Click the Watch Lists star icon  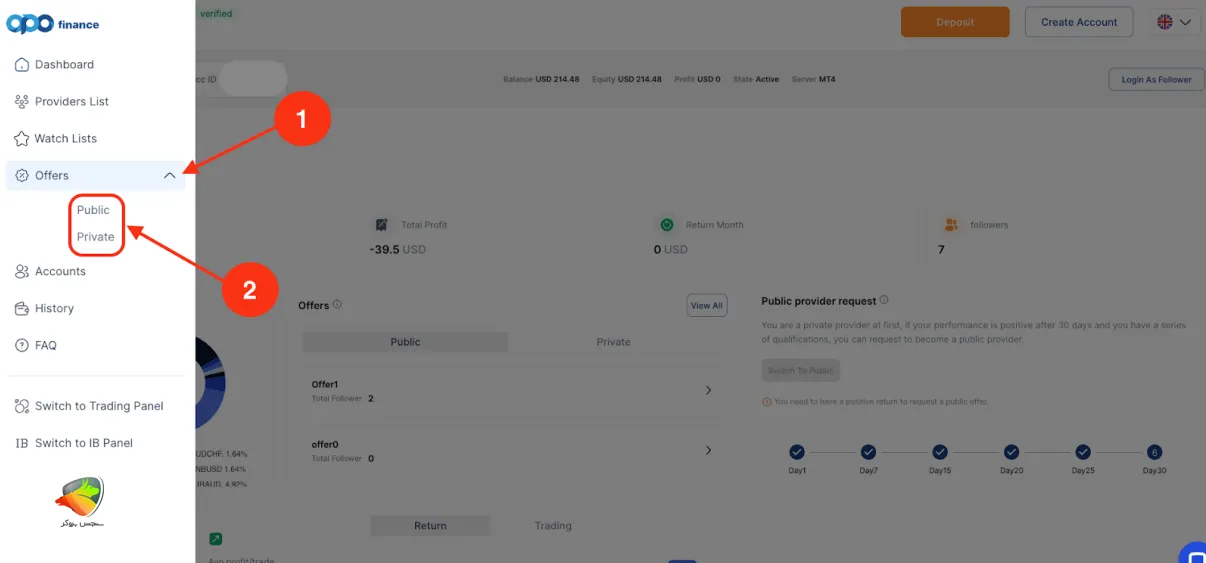tap(22, 139)
